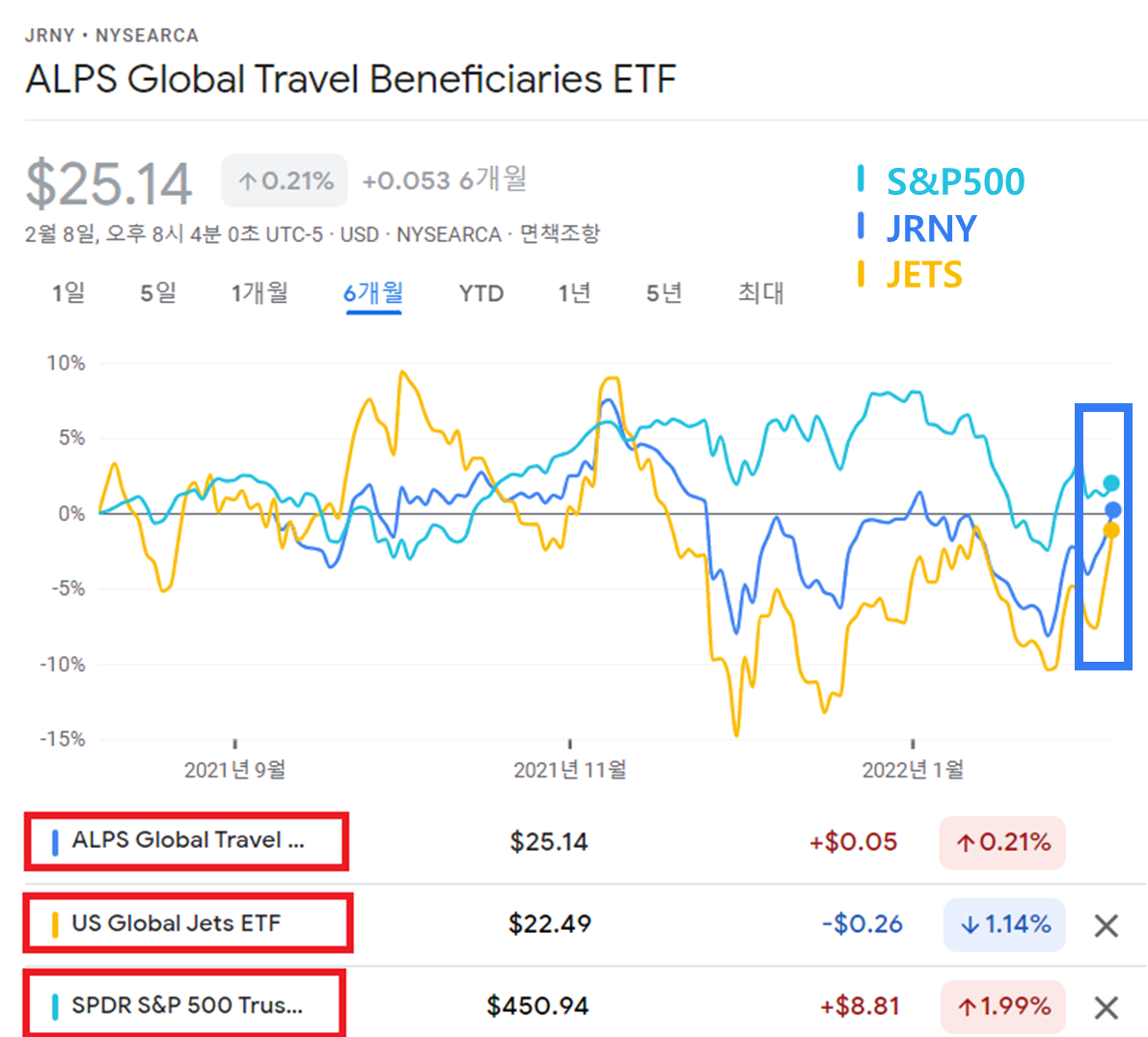Click the yellow color marker beside US Global Jets

(x=55, y=924)
